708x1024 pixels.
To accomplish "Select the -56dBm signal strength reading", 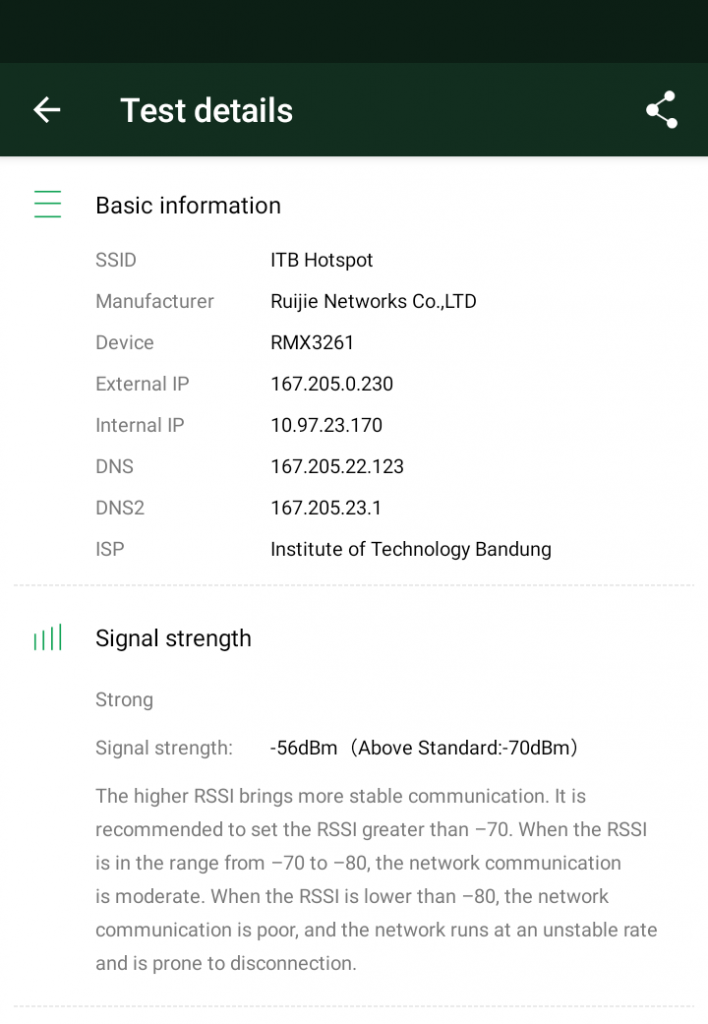I will [304, 748].
